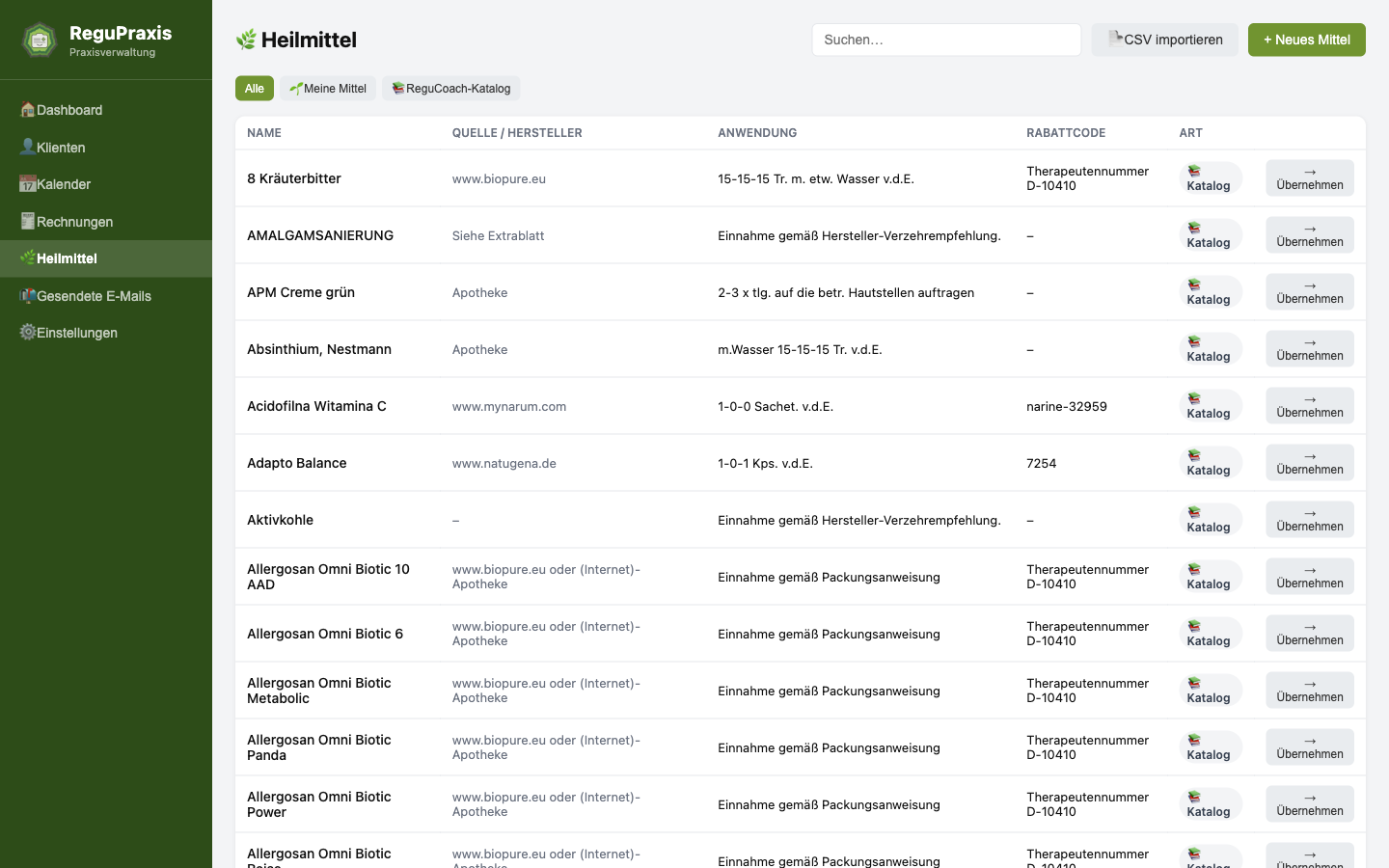The width and height of the screenshot is (1389, 868).
Task: Add a remedy with Neues Mittel
Action: pyautogui.click(x=1307, y=40)
